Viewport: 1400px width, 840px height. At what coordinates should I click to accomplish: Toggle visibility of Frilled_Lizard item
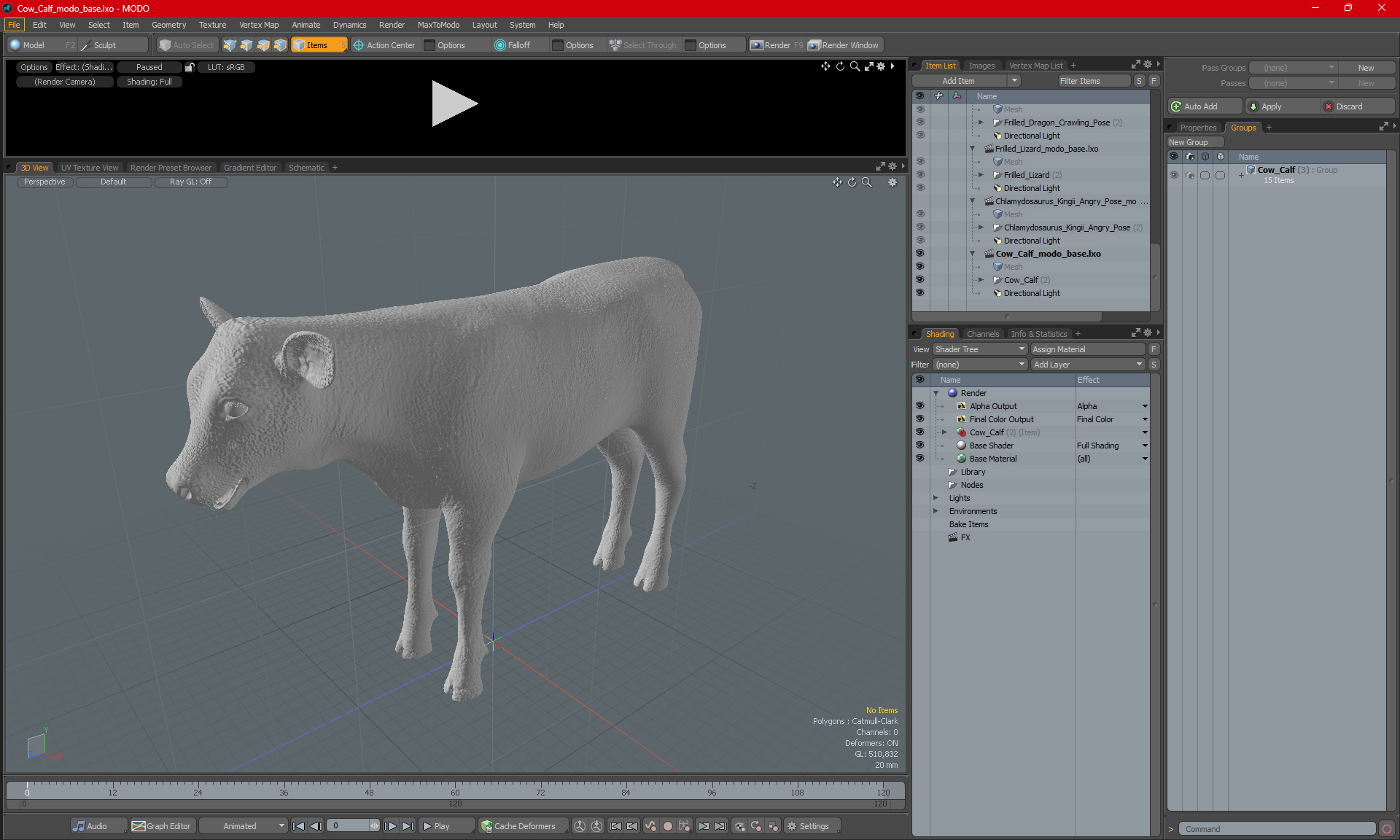point(919,175)
